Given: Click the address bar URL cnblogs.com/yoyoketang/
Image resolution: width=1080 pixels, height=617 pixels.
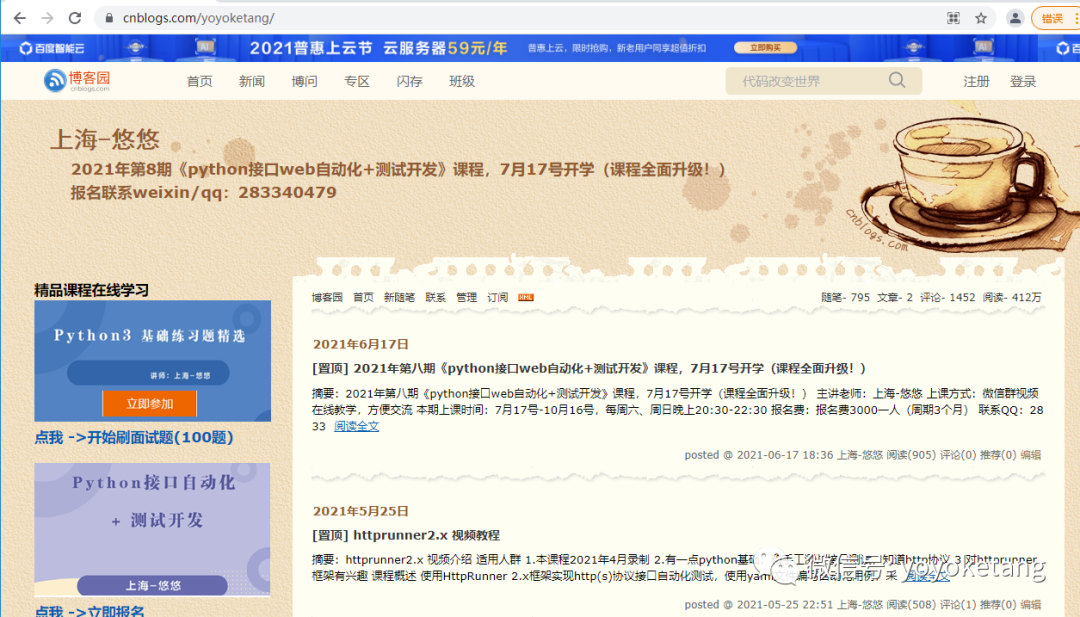Looking at the screenshot, I should [198, 18].
